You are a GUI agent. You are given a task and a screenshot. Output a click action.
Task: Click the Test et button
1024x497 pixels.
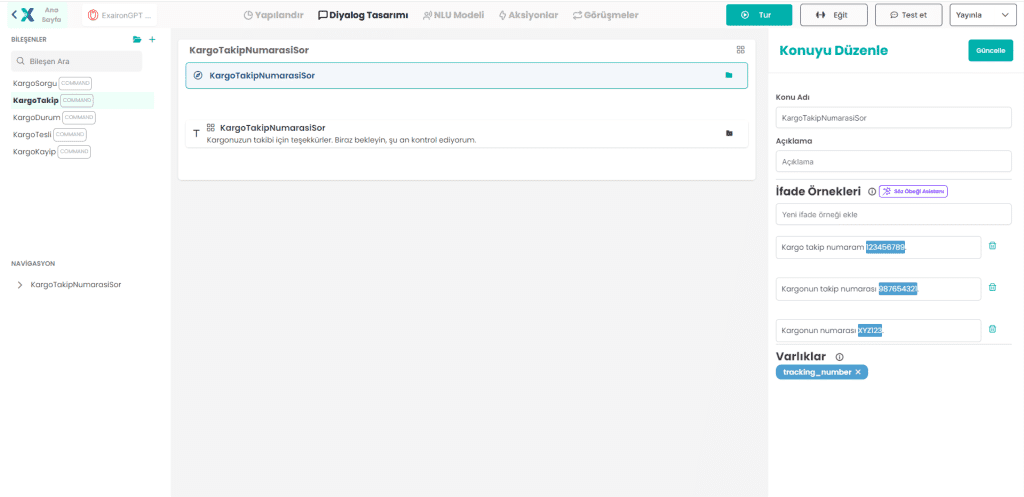pos(908,14)
